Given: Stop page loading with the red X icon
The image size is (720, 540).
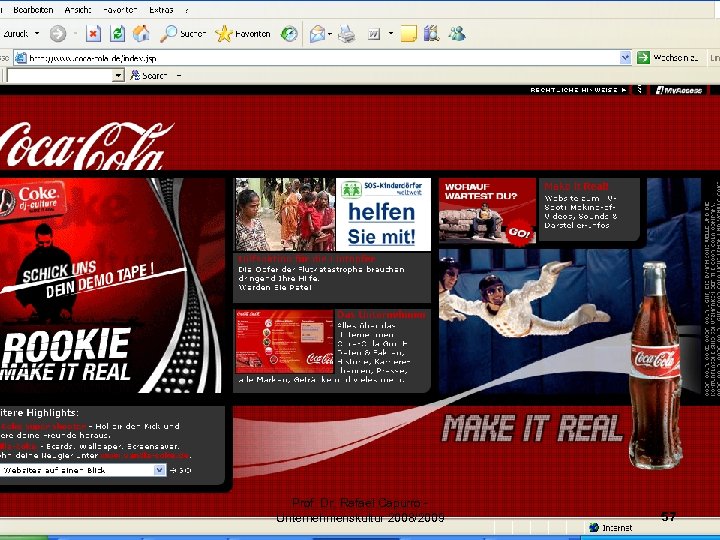Looking at the screenshot, I should pos(93,34).
